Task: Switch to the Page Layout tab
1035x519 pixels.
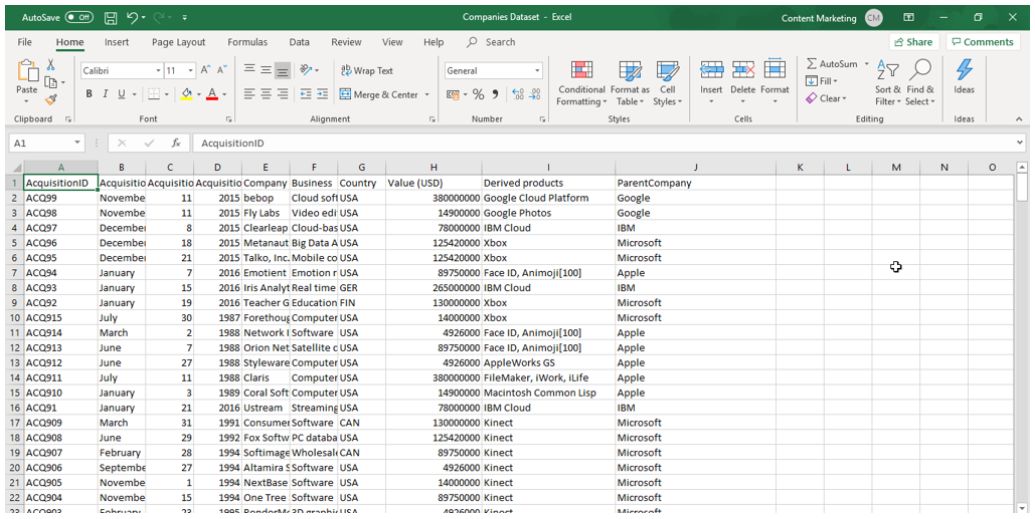Action: 178,42
